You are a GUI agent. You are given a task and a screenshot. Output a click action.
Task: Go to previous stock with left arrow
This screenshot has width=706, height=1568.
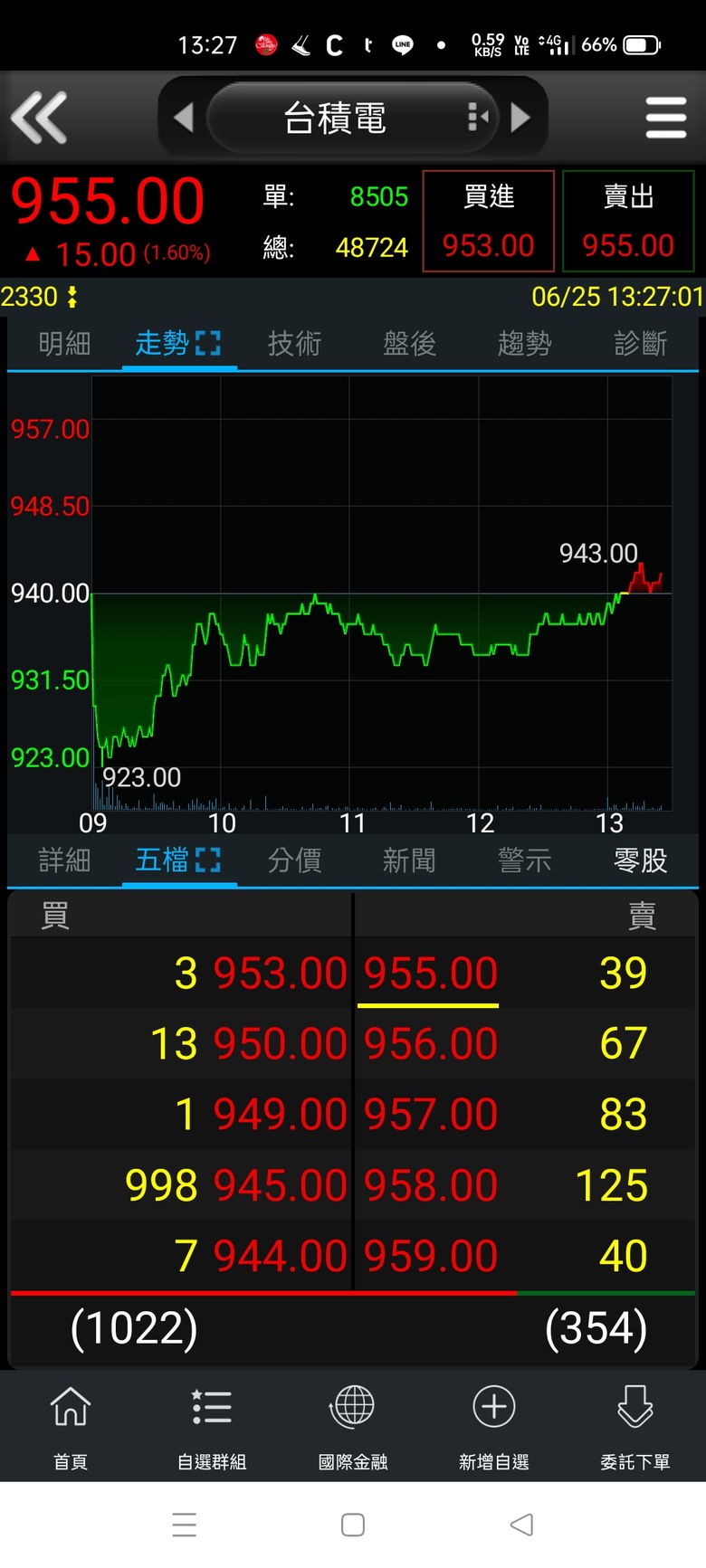[x=184, y=118]
